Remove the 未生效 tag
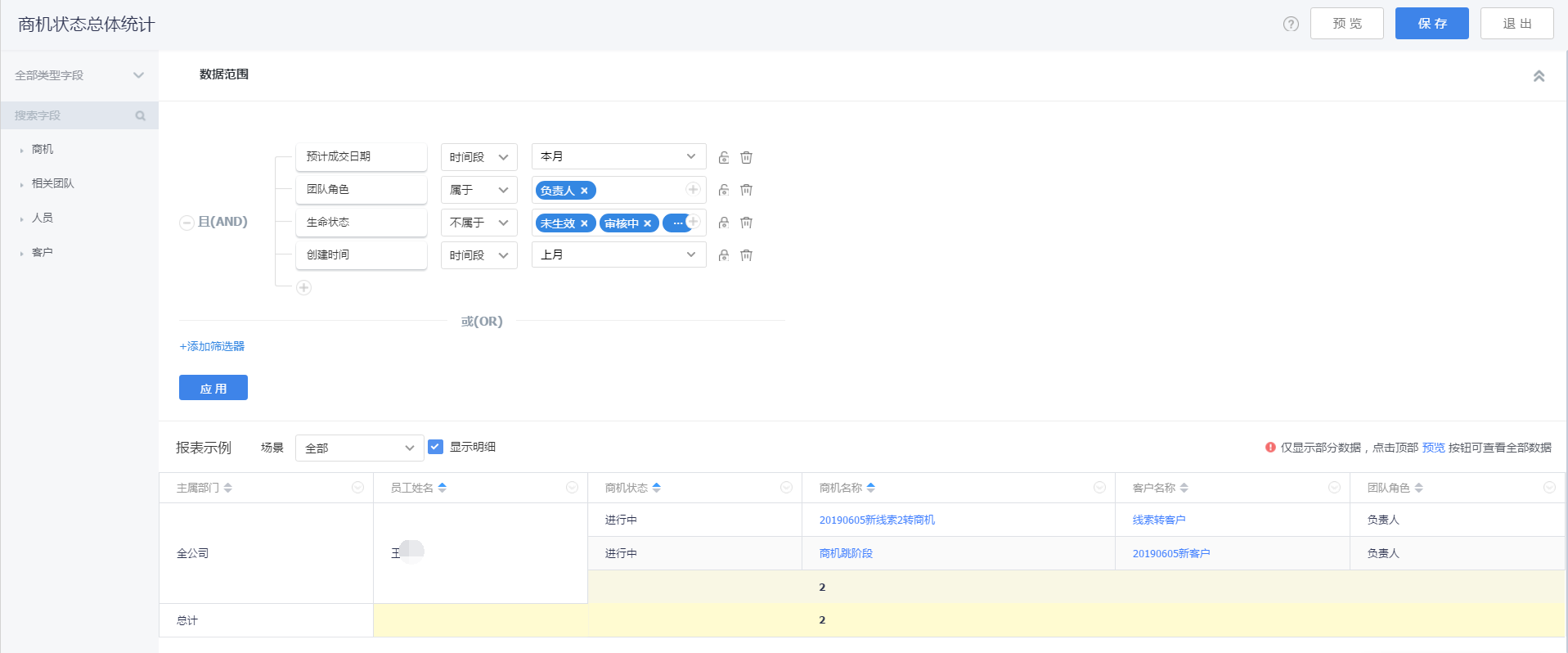Viewport: 1568px width, 653px height. (584, 223)
